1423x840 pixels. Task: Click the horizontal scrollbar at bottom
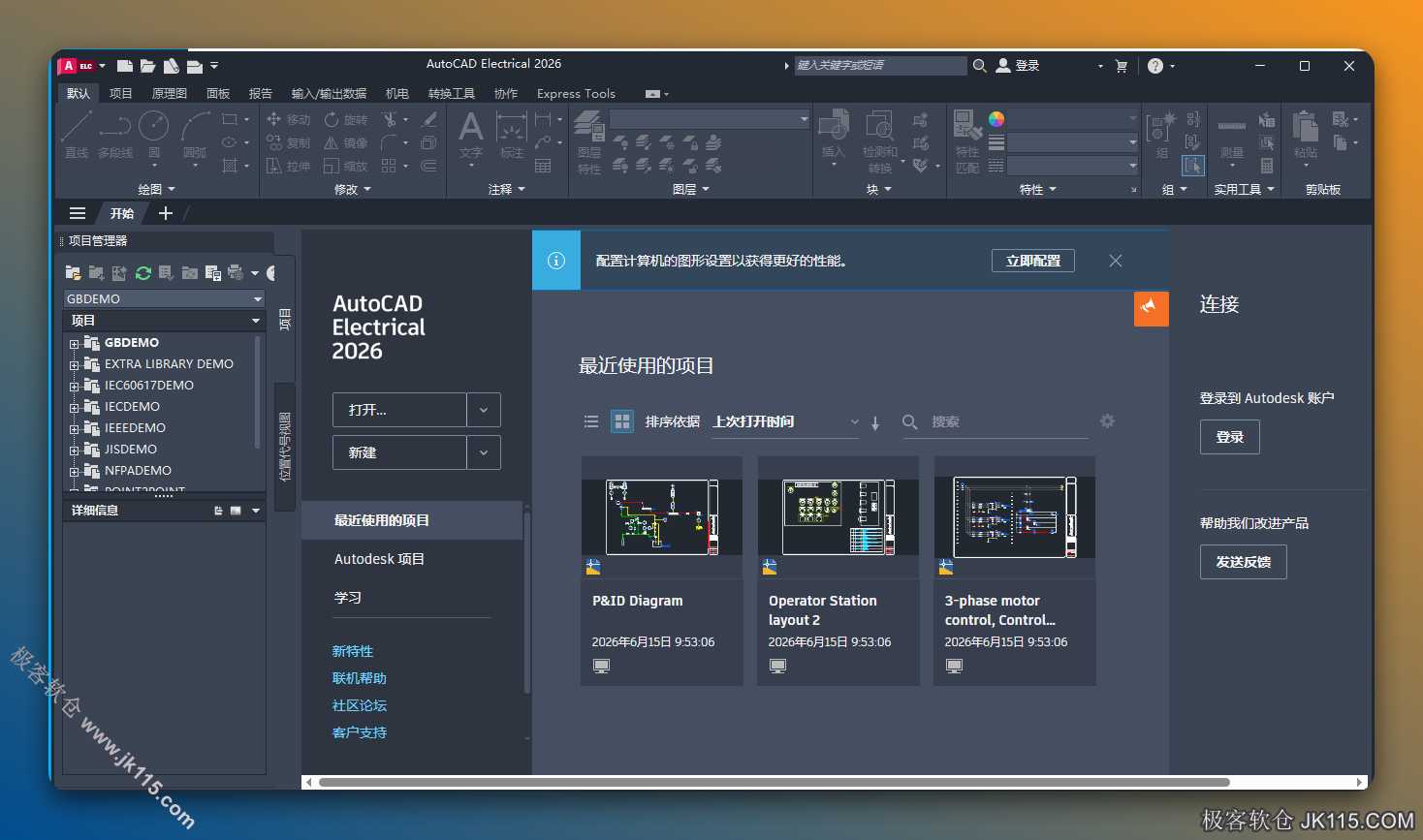[774, 782]
